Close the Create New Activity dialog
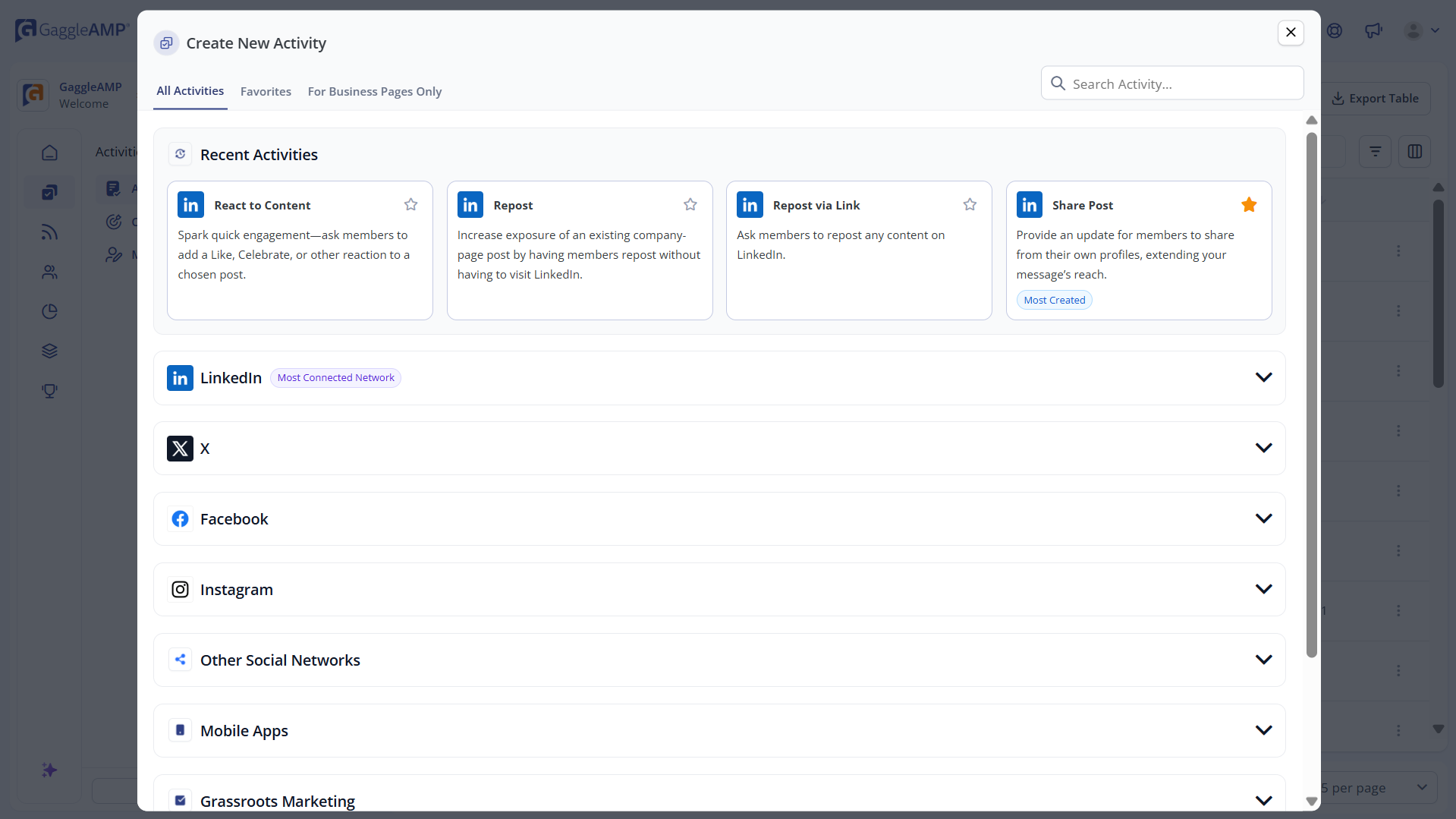Viewport: 1456px width, 819px height. (1291, 32)
